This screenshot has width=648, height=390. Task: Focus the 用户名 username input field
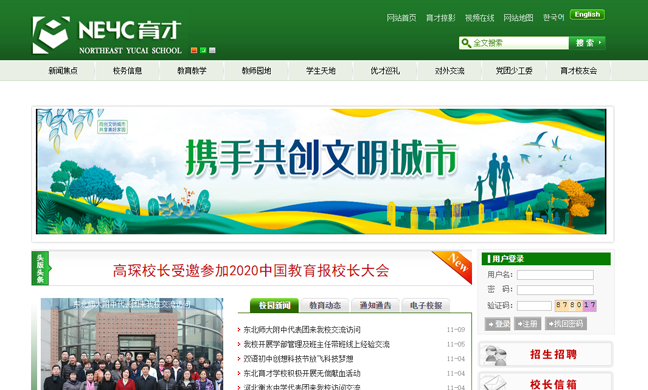555,275
